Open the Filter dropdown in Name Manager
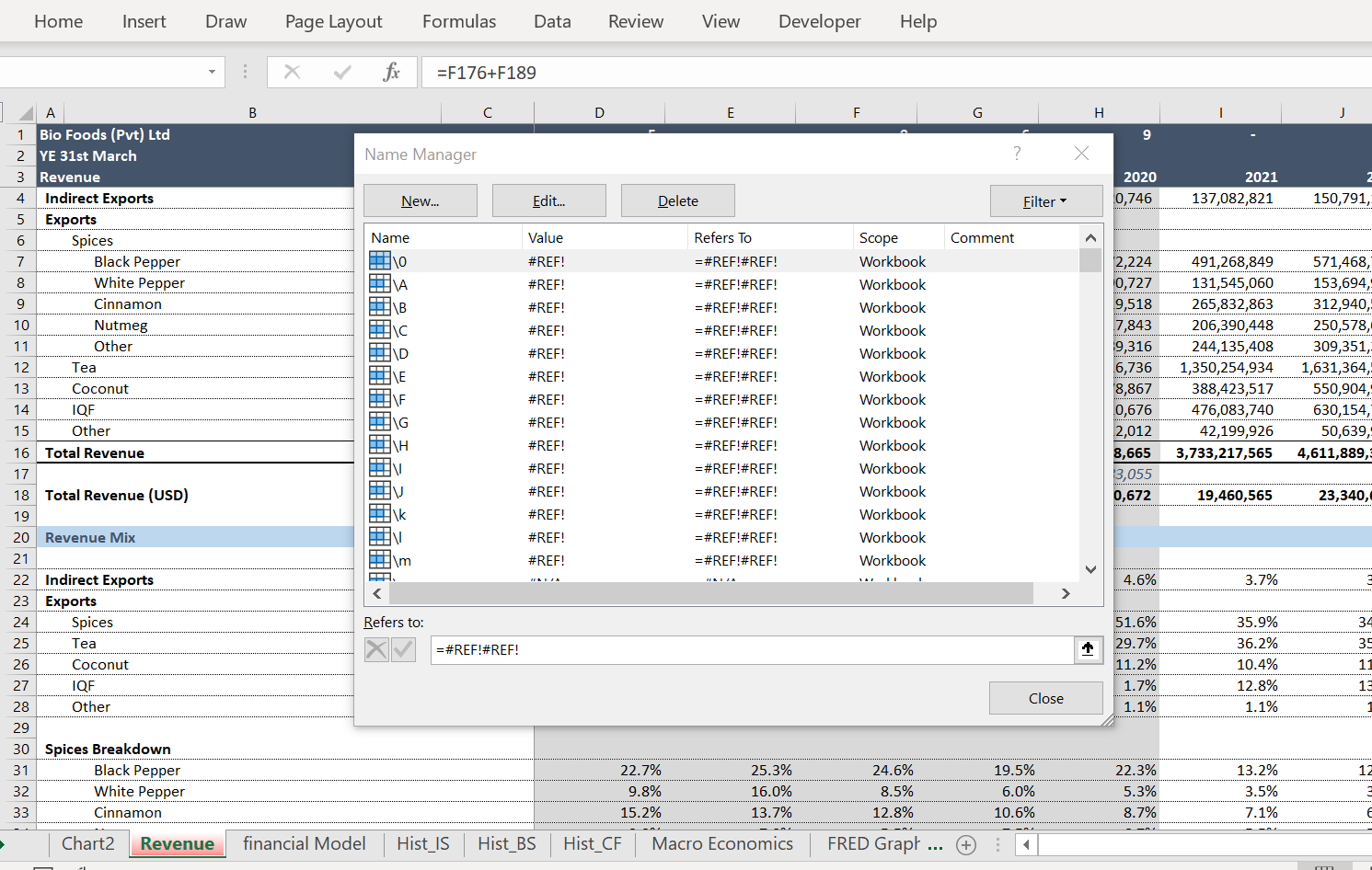Screen dimensions: 1372x870 (1045, 201)
